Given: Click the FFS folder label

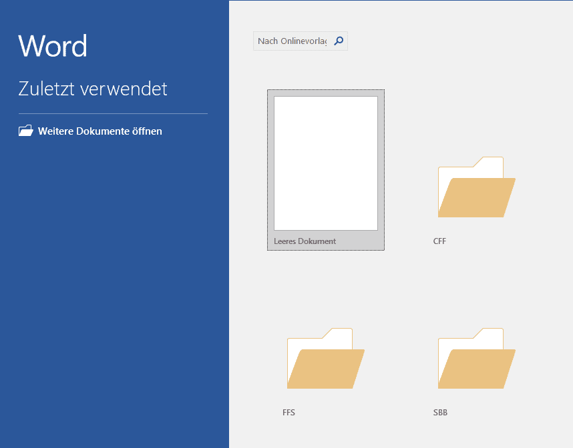Looking at the screenshot, I should (x=289, y=413).
